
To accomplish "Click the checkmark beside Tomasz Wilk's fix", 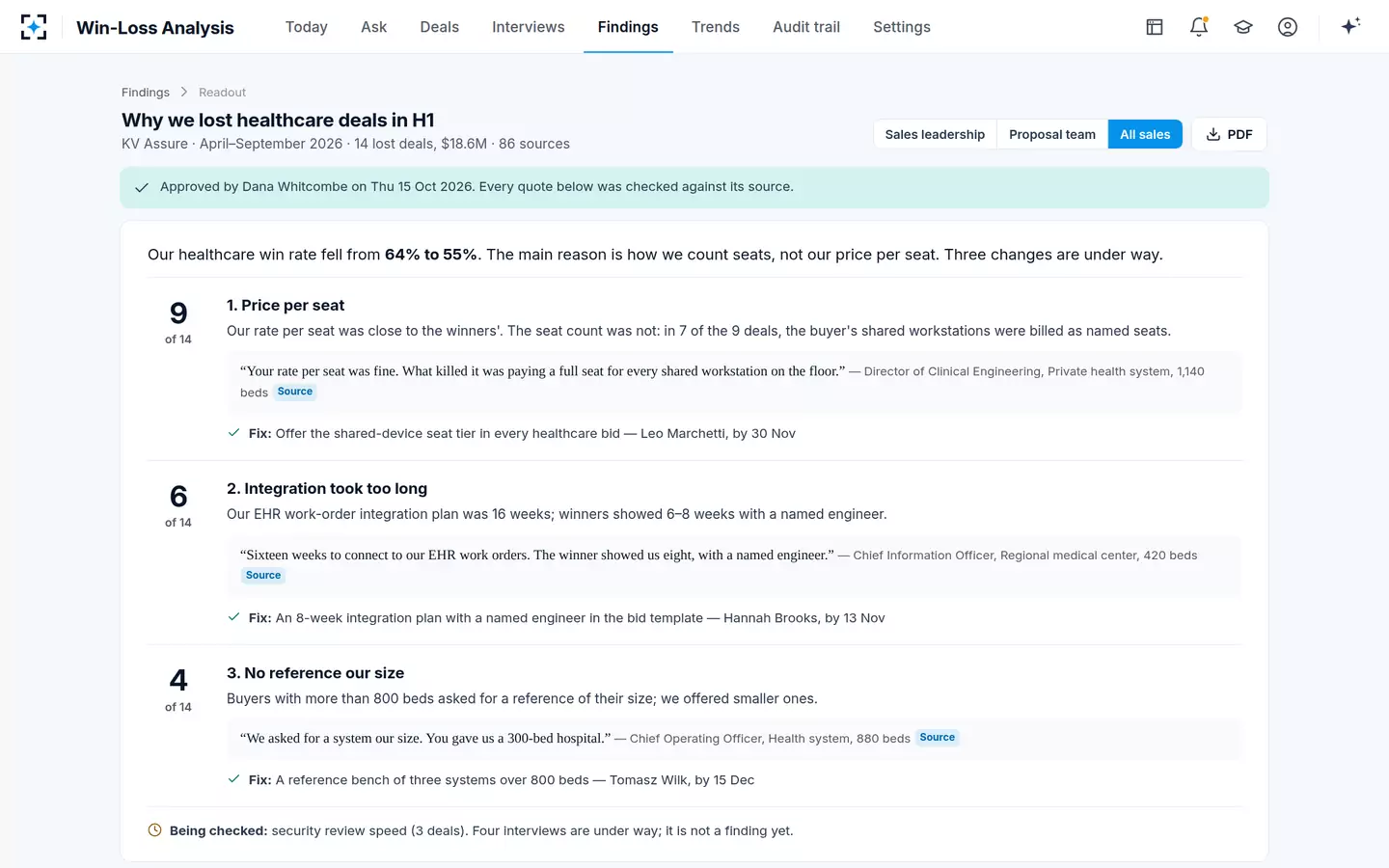I will coord(233,779).
